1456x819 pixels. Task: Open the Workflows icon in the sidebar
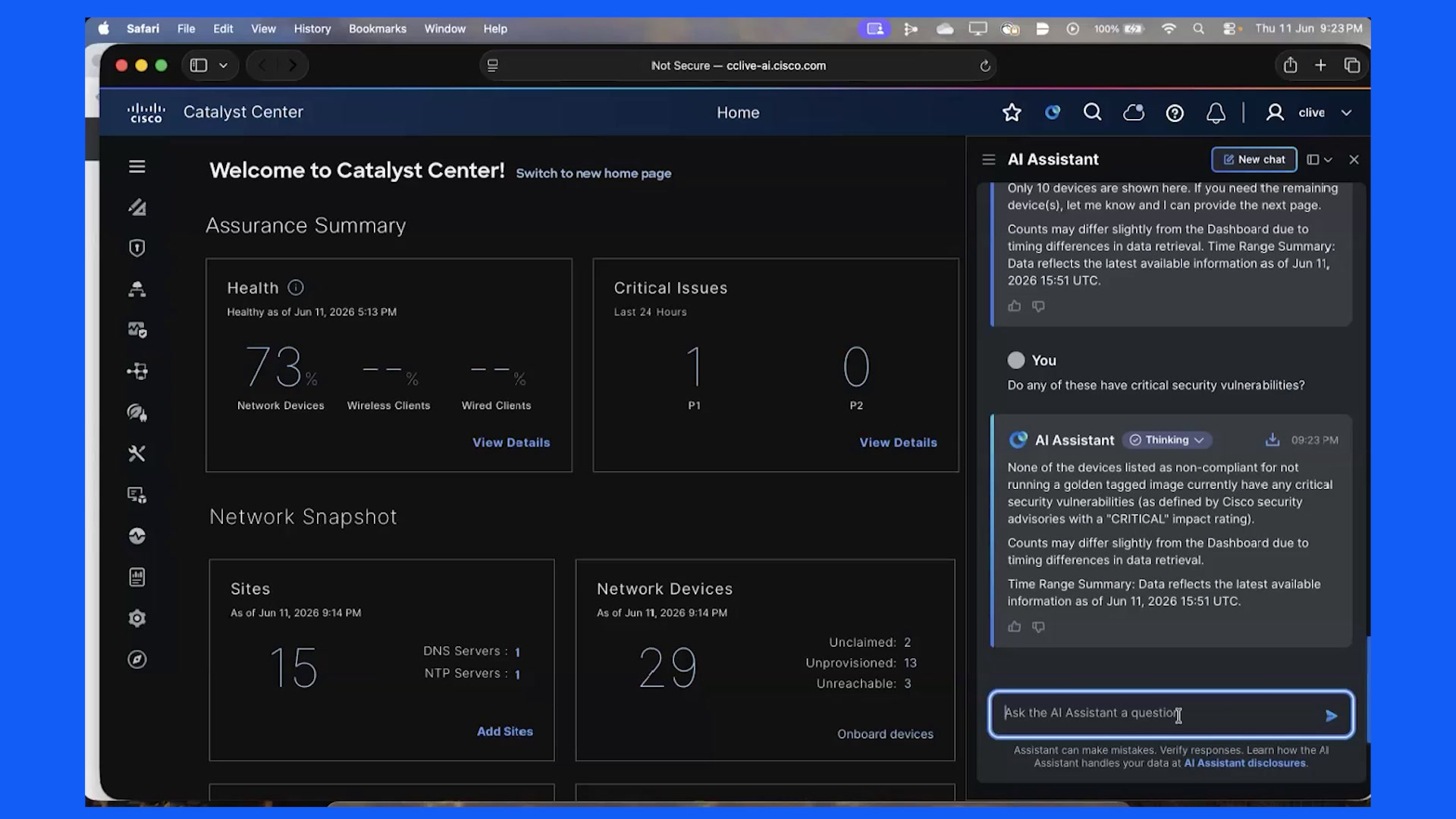[x=136, y=371]
